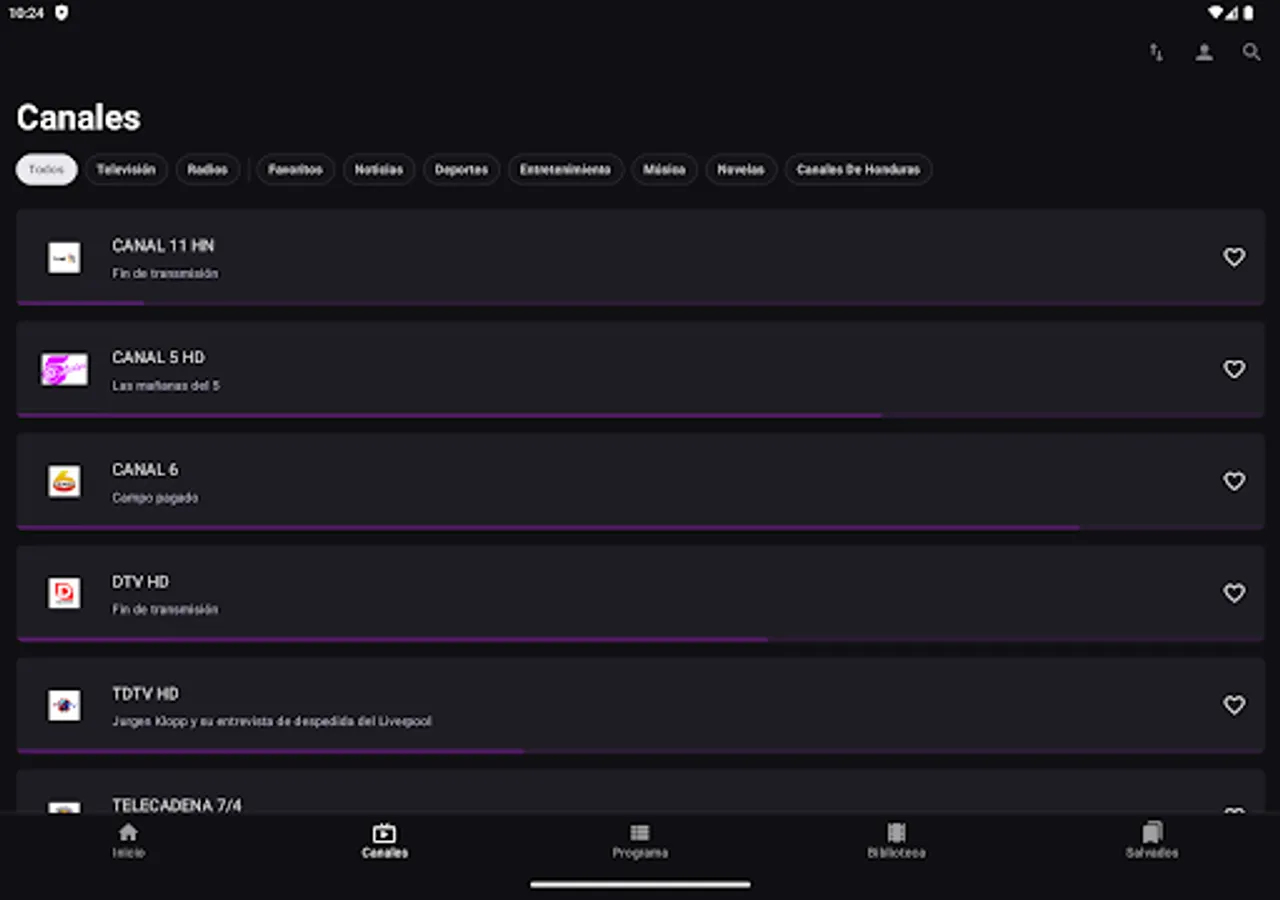Open the Favoritos filter
1280x900 pixels.
tap(295, 169)
